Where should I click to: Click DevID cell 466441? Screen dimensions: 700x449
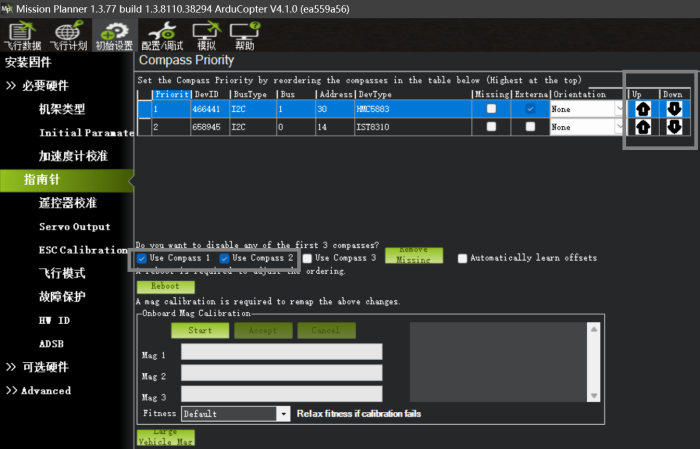(210, 109)
